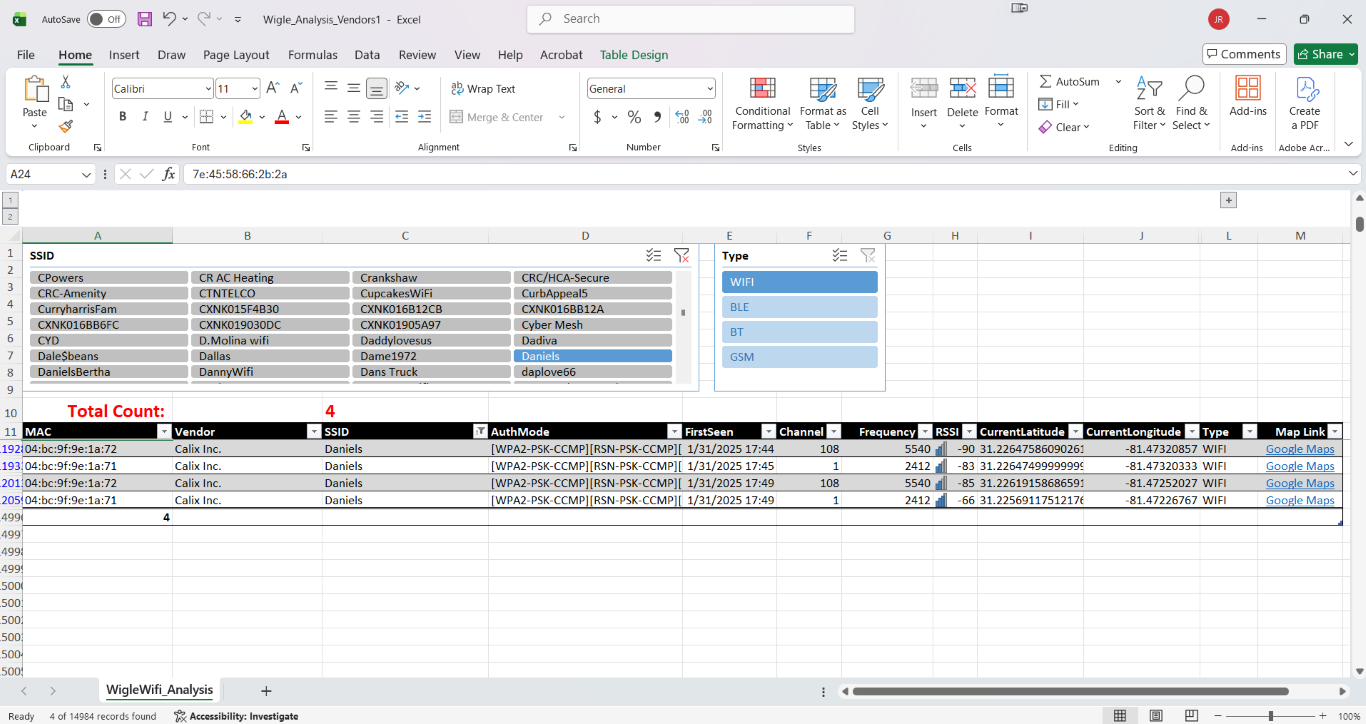The image size is (1366, 724).
Task: Click the Paste clipboard icon
Action: click(x=35, y=90)
